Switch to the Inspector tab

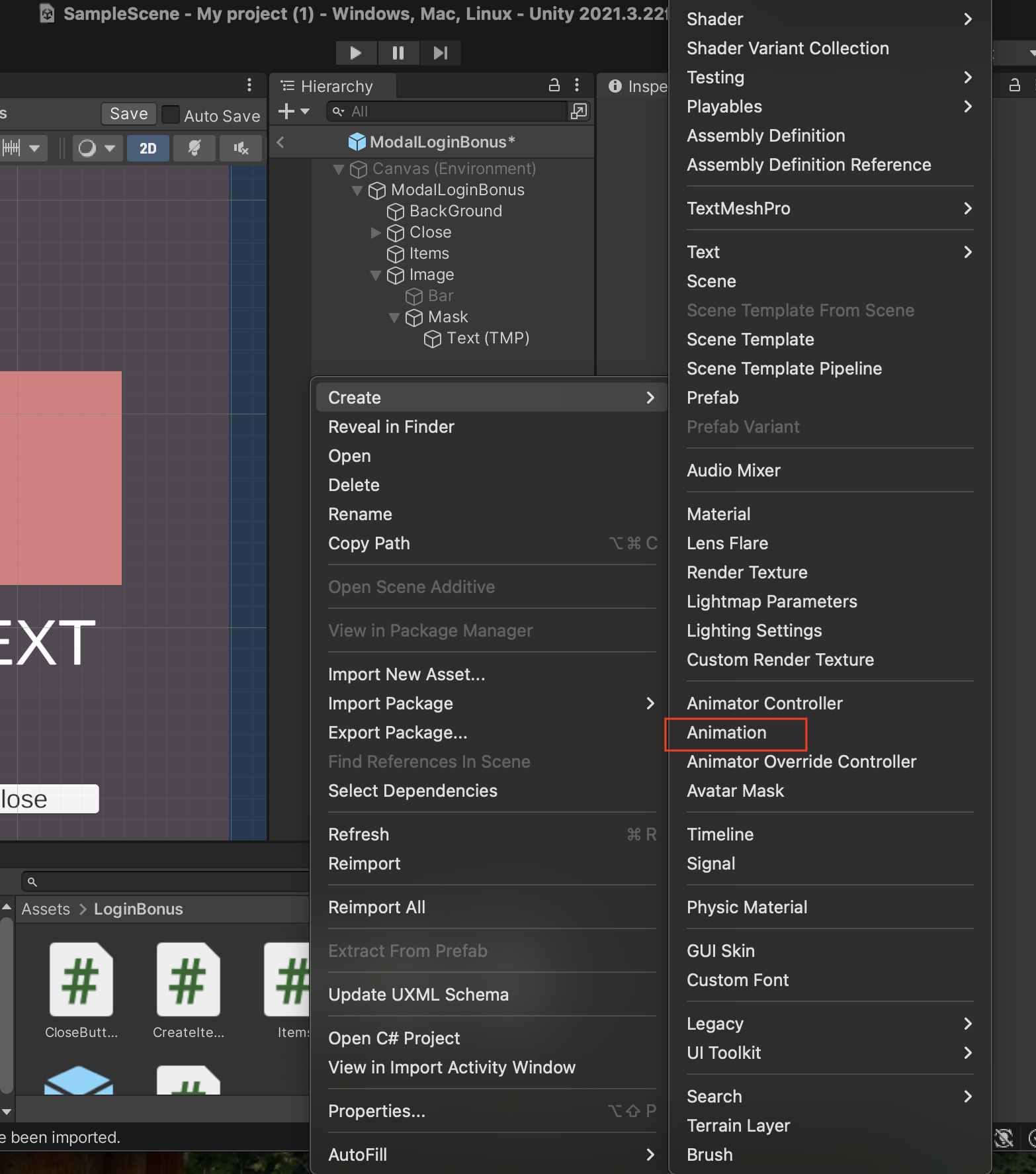click(x=637, y=86)
